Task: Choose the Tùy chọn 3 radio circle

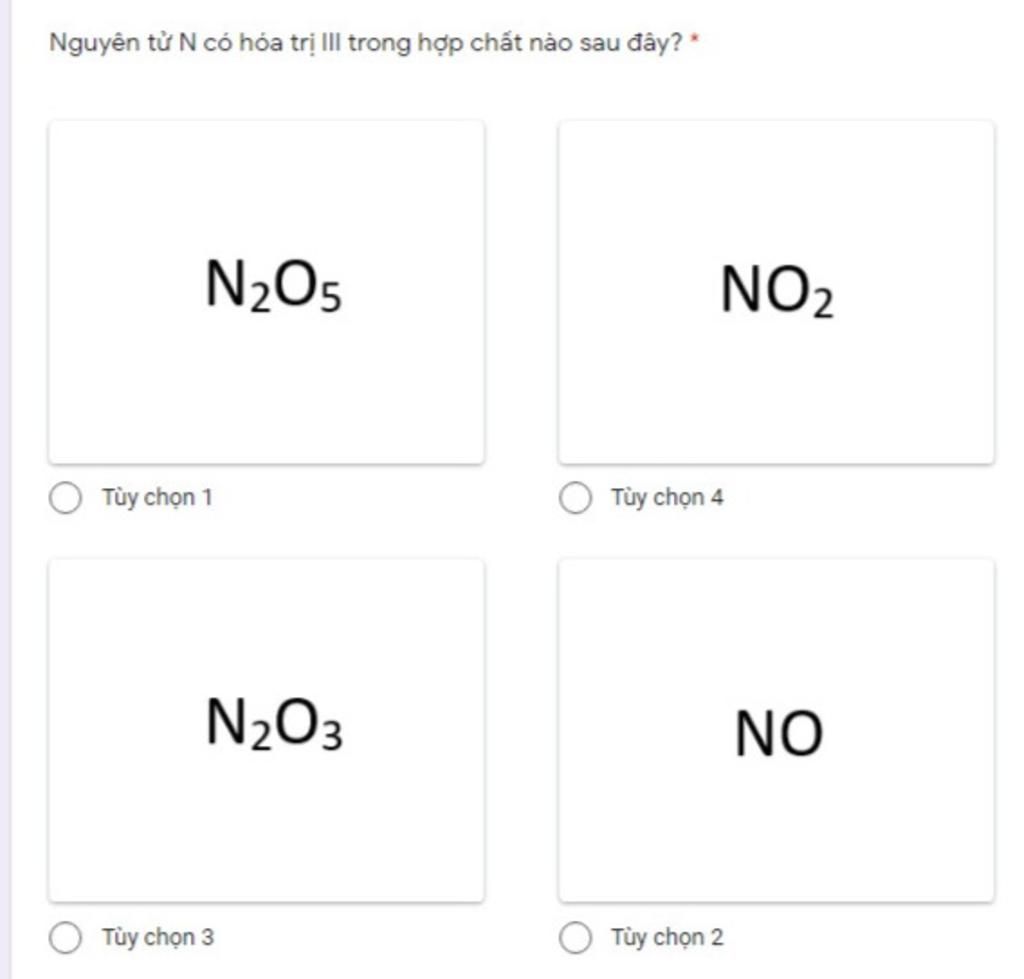Action: [x=65, y=937]
